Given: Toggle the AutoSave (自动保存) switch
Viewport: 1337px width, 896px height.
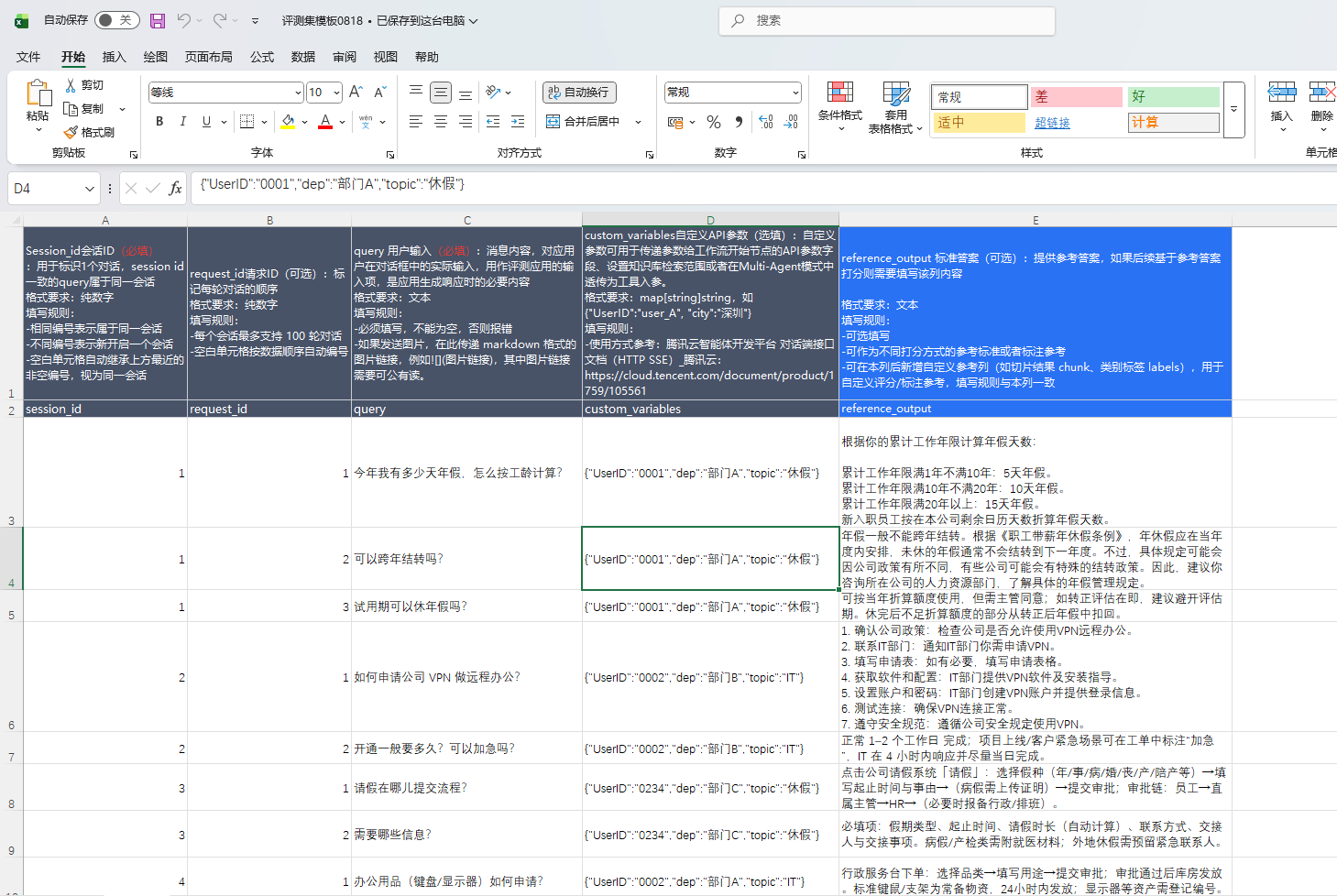Looking at the screenshot, I should (x=116, y=20).
